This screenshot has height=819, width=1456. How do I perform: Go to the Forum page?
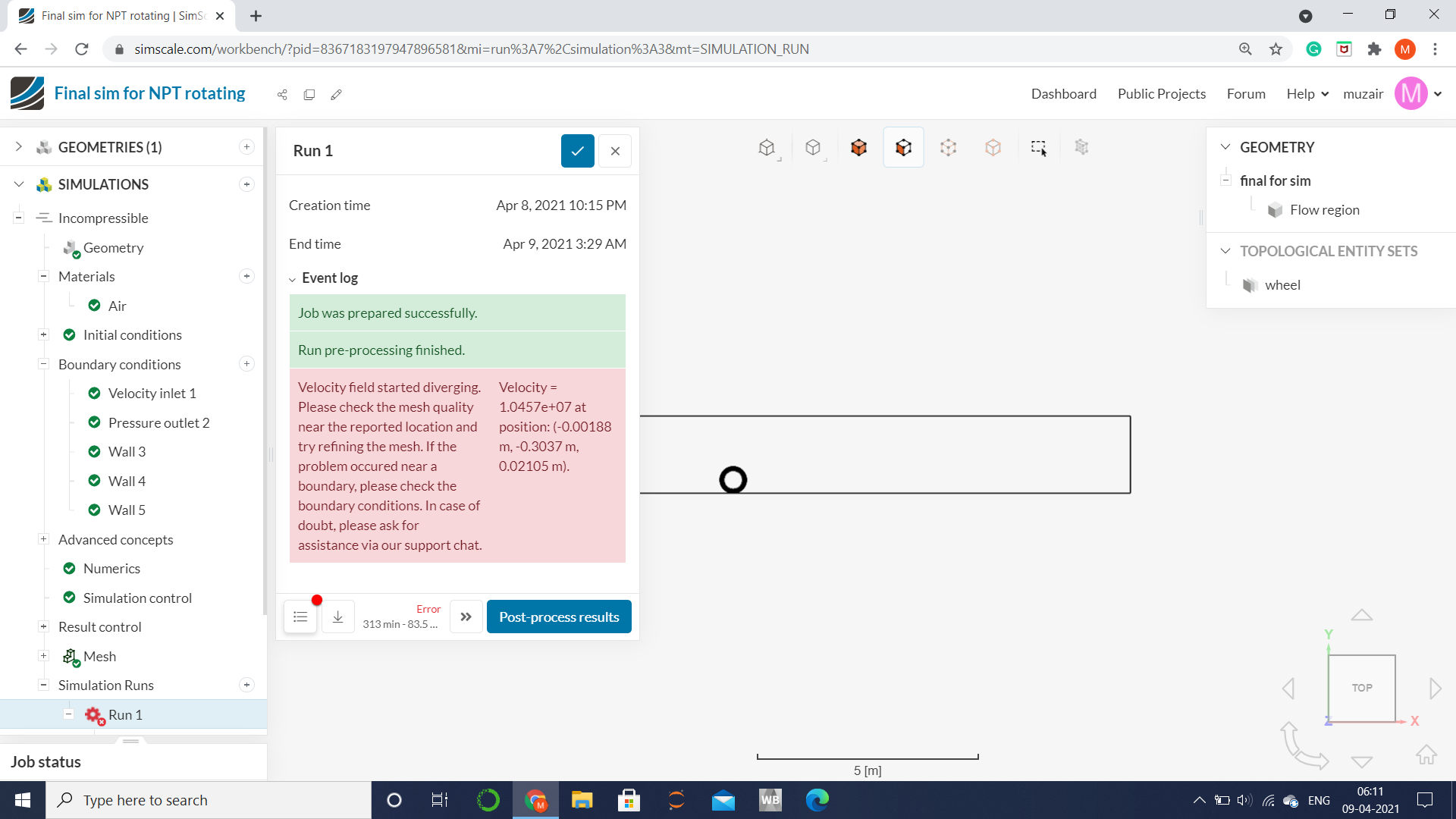coord(1246,94)
